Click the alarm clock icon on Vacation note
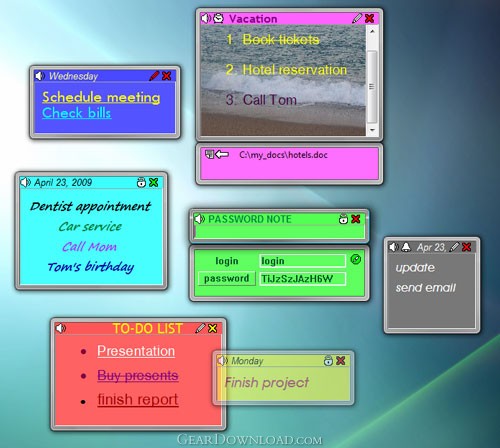This screenshot has width=500, height=448. pyautogui.click(x=218, y=18)
